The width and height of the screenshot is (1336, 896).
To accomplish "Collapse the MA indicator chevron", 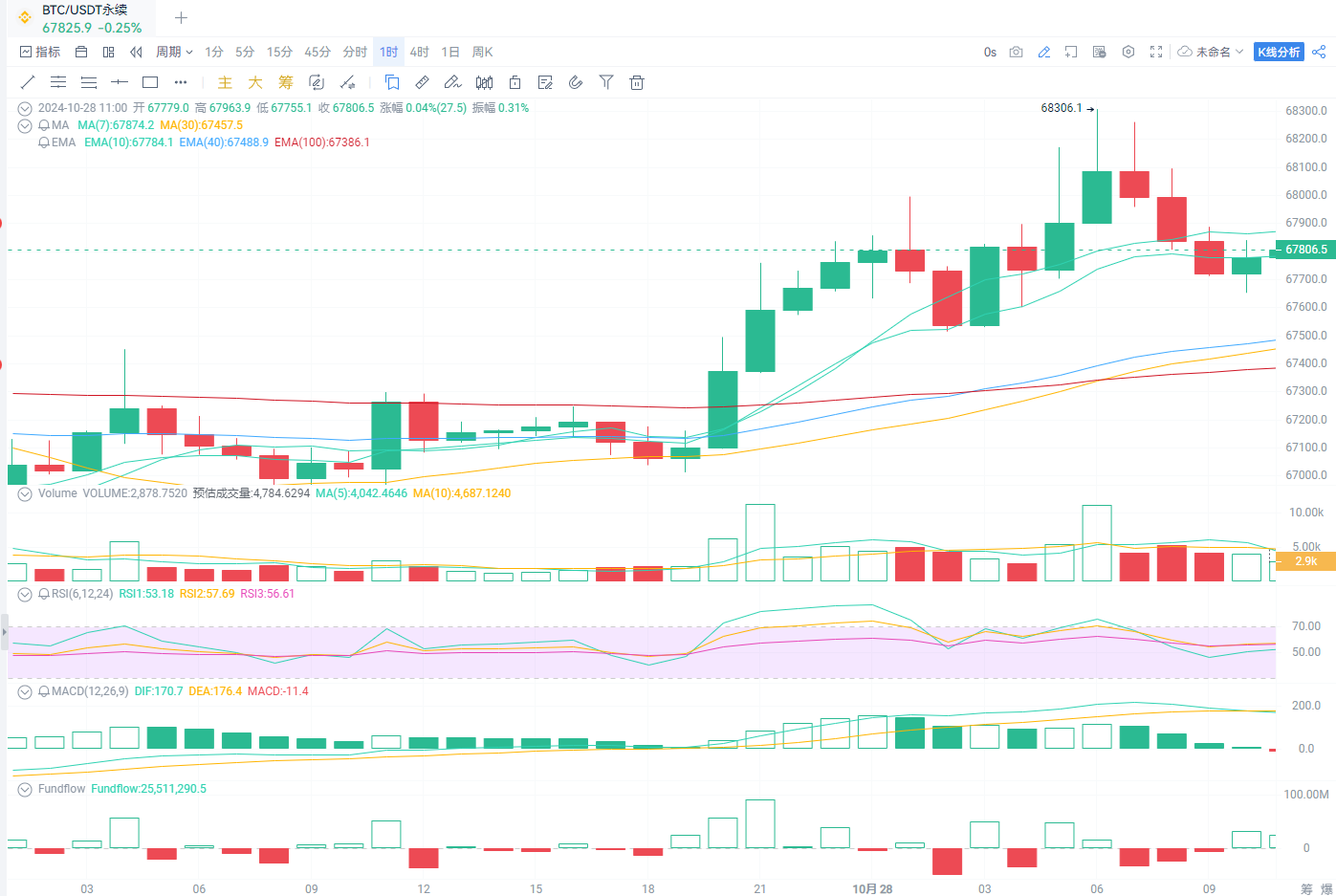I will click(x=25, y=126).
